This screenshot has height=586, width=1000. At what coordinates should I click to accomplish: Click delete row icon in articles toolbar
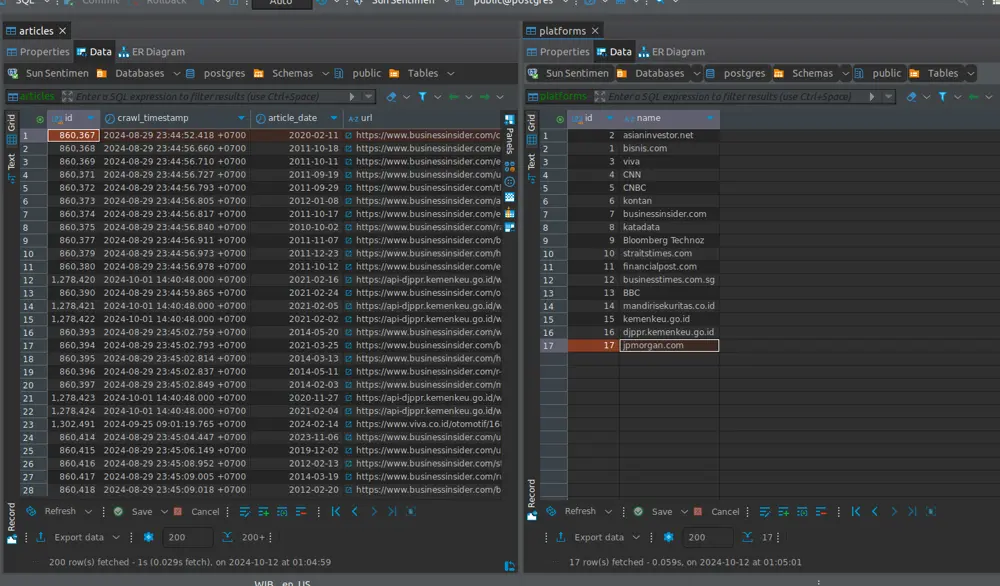point(301,511)
